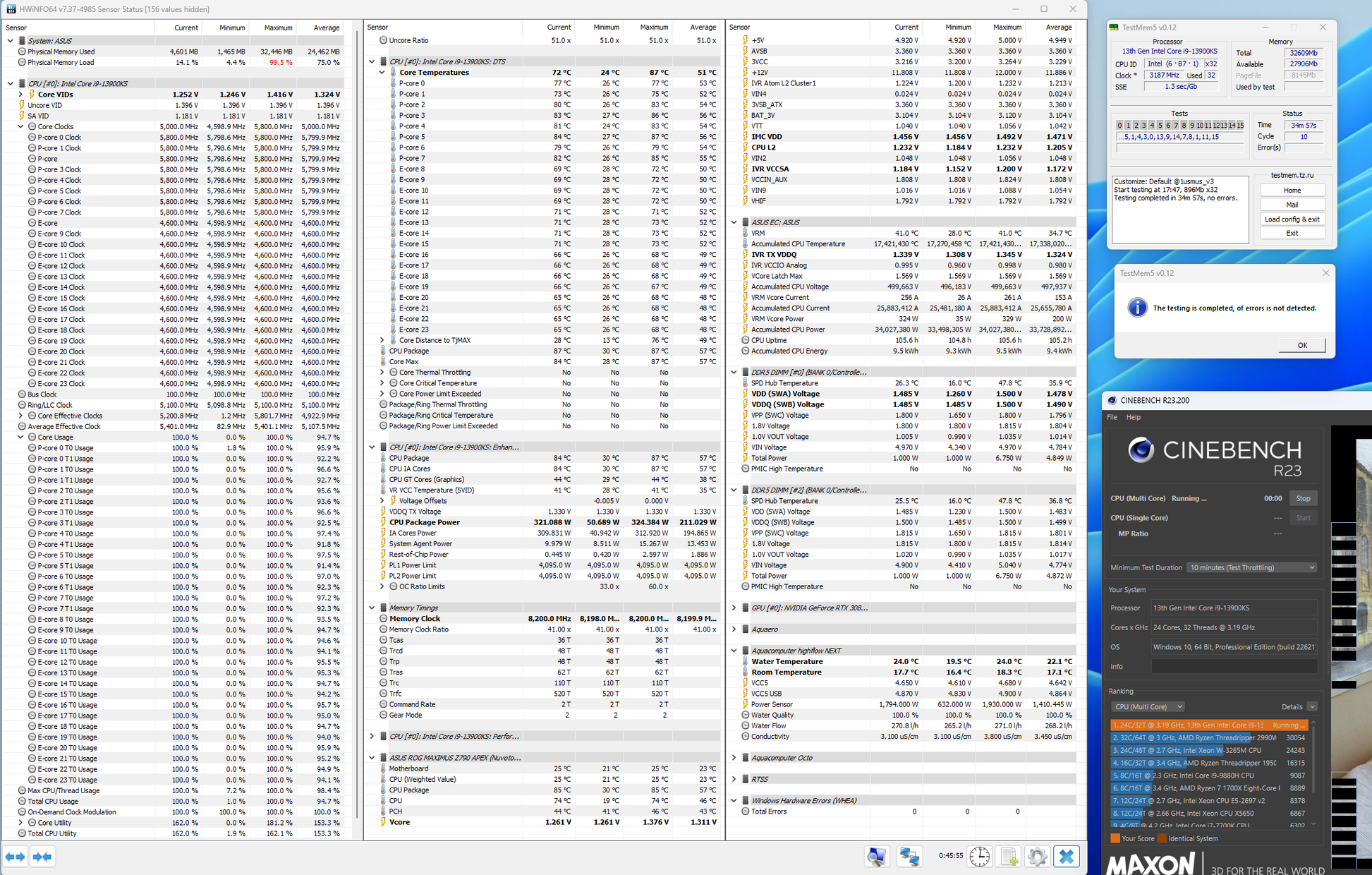1372x875 pixels.
Task: Expand the Core VIDs node
Action: [x=20, y=95]
